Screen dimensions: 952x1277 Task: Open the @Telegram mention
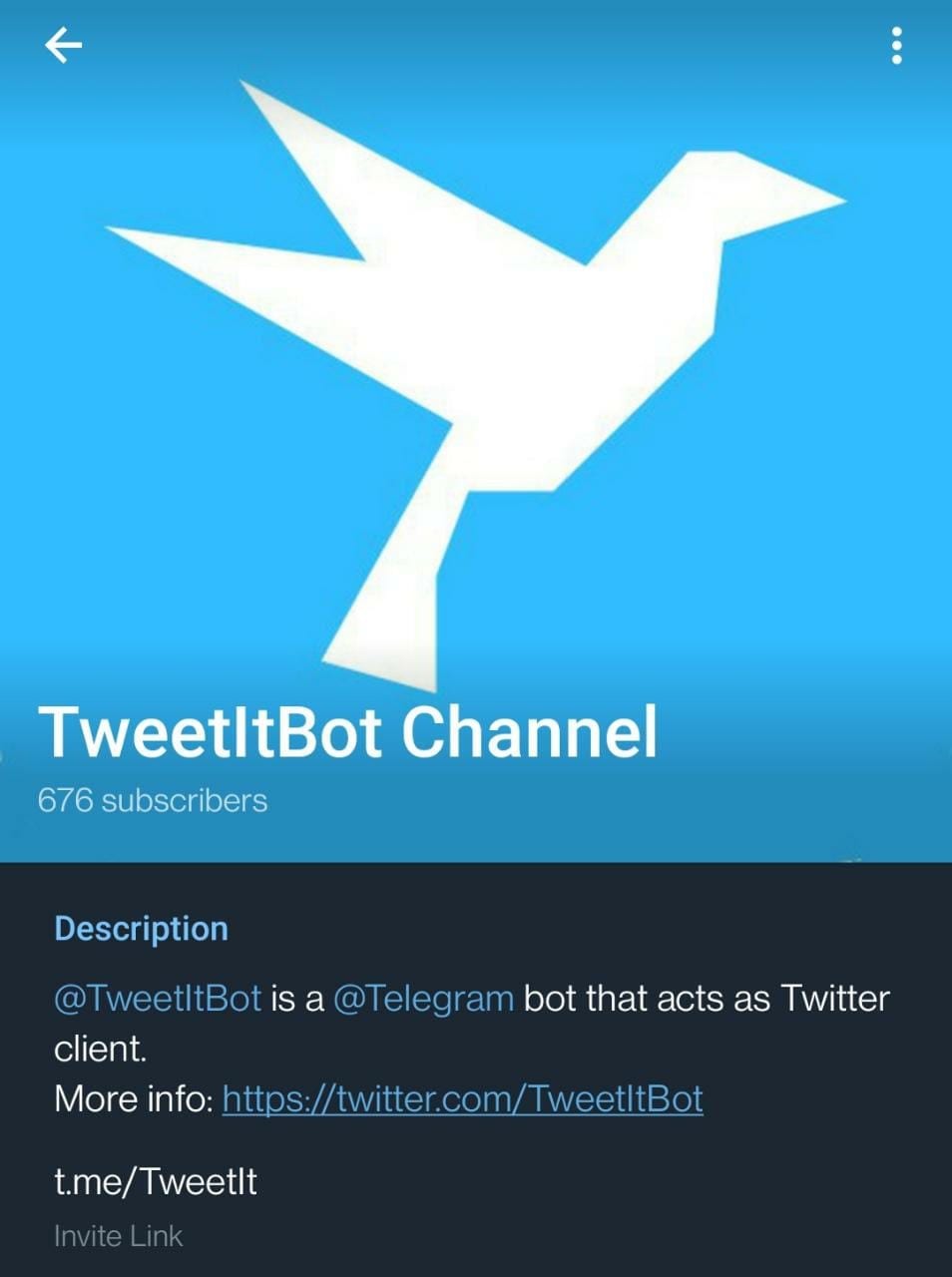coord(422,998)
